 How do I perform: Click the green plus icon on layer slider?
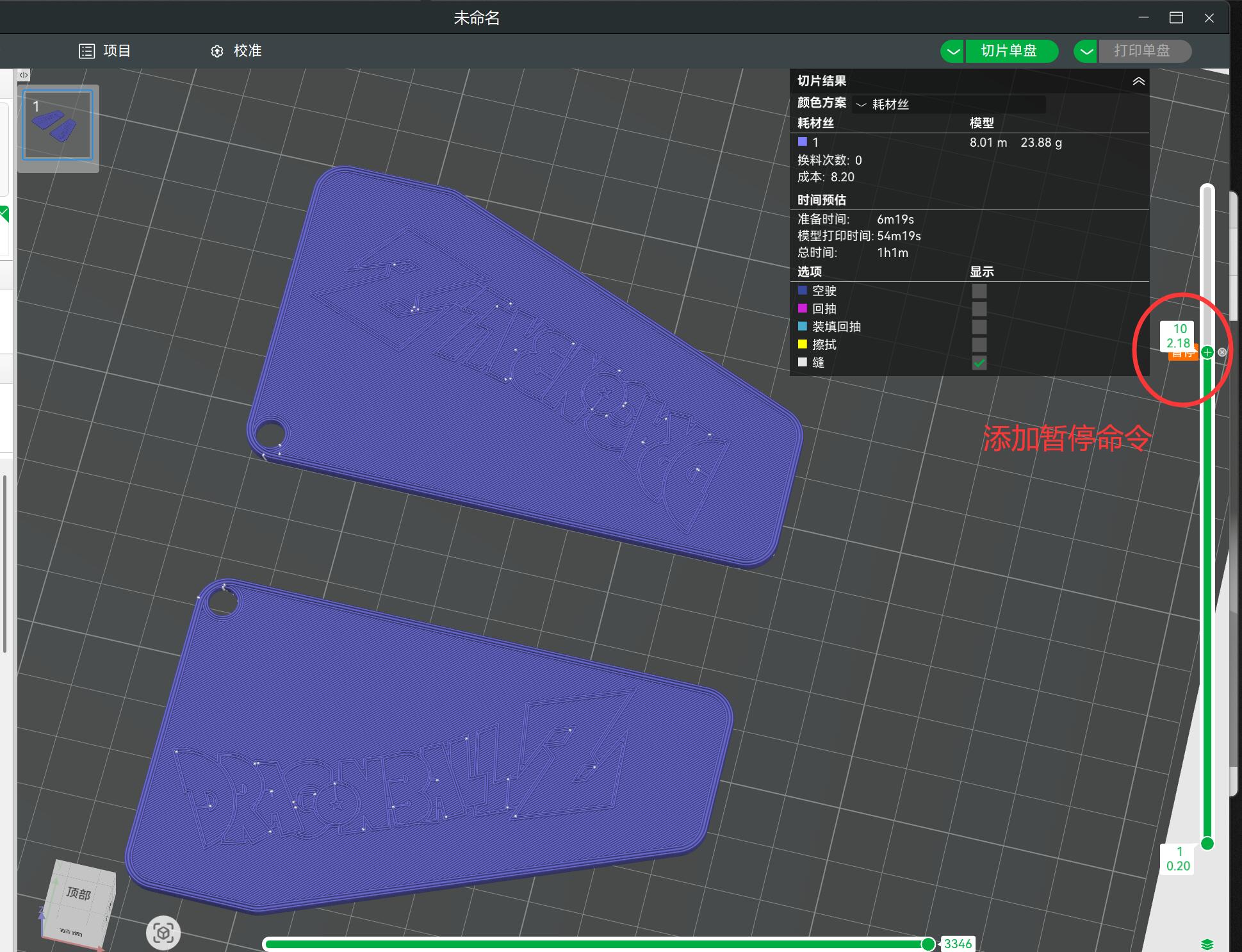(x=1207, y=352)
